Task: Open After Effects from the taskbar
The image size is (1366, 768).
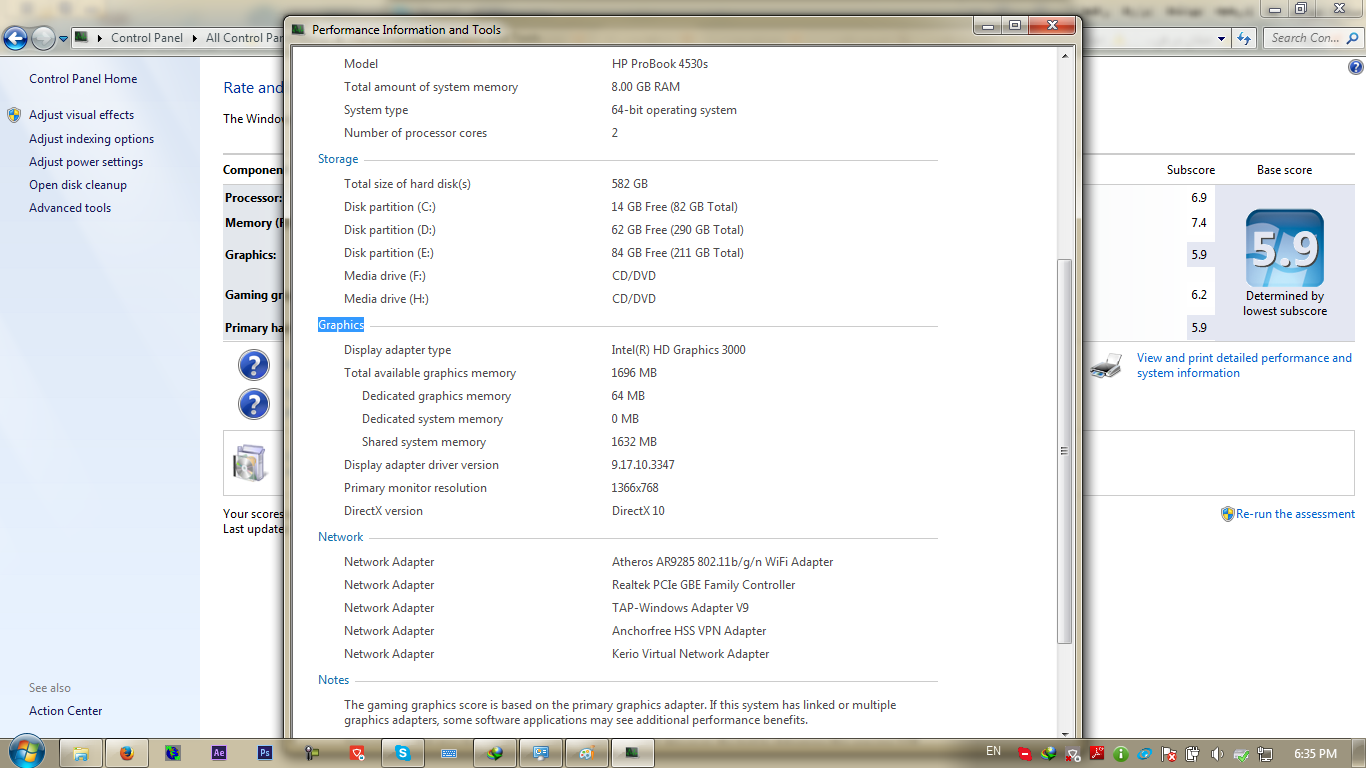Action: [219, 753]
